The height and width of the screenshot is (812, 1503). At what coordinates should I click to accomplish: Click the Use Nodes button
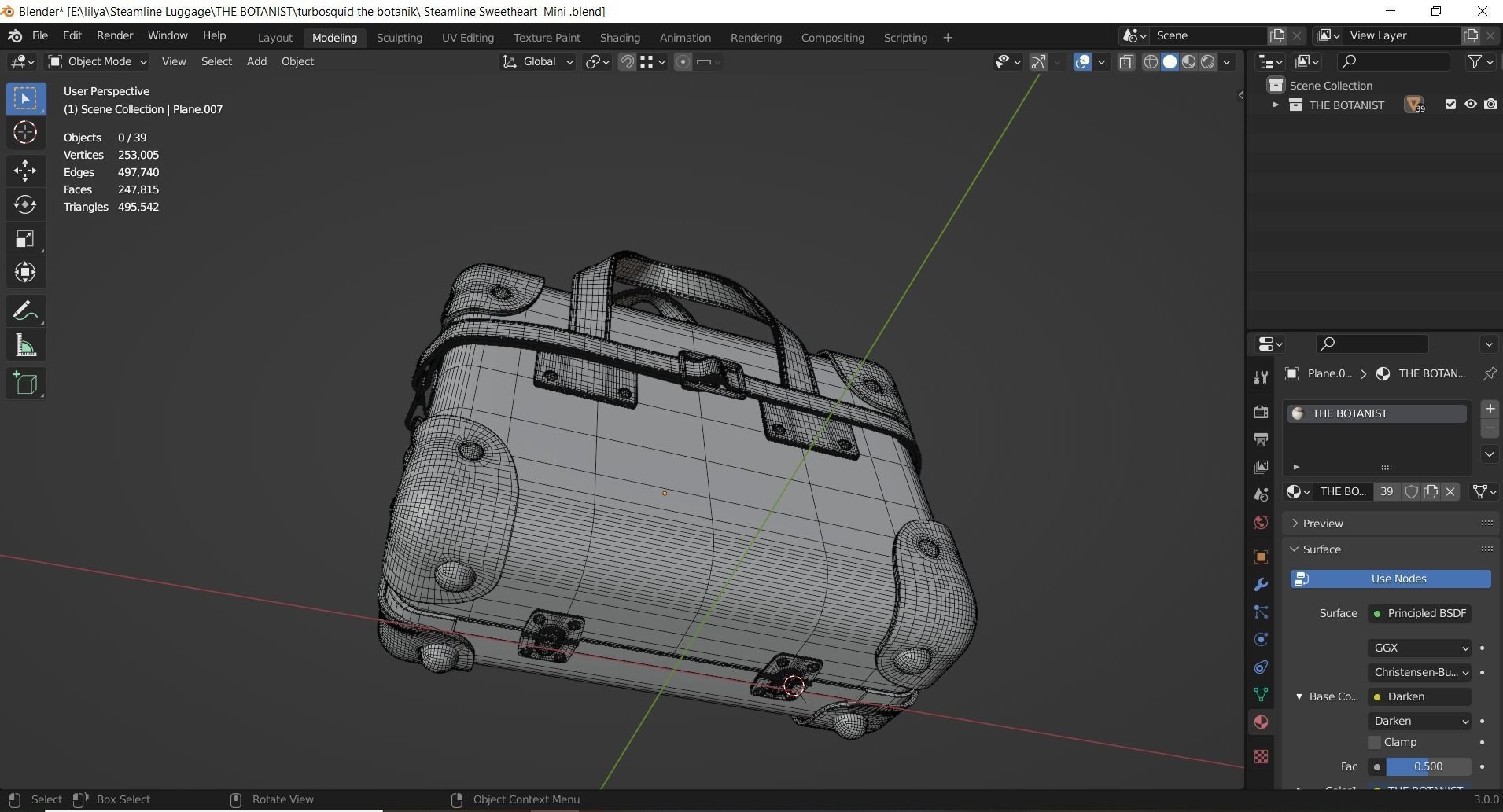coord(1391,579)
